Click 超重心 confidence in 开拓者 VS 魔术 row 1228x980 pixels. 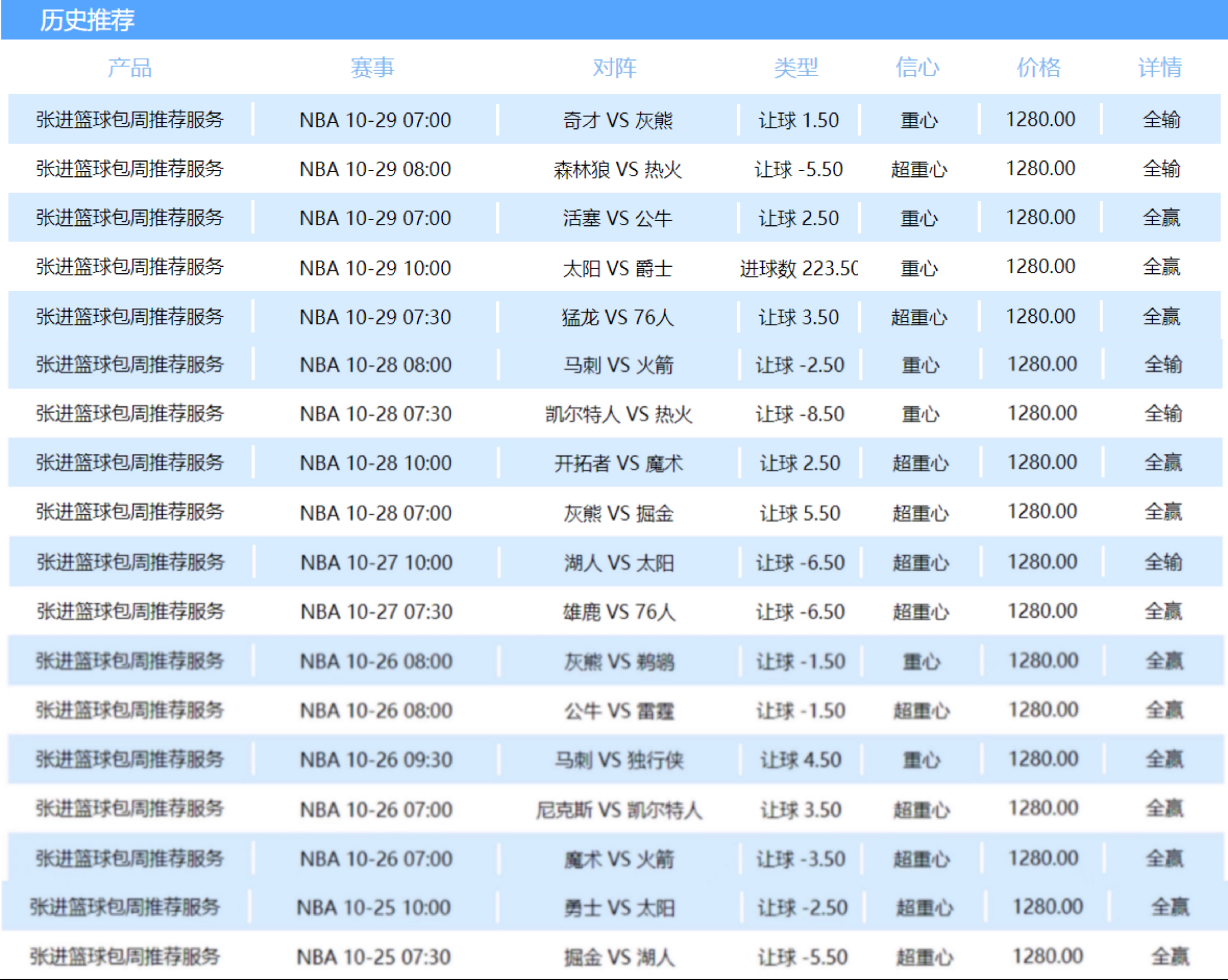point(920,464)
